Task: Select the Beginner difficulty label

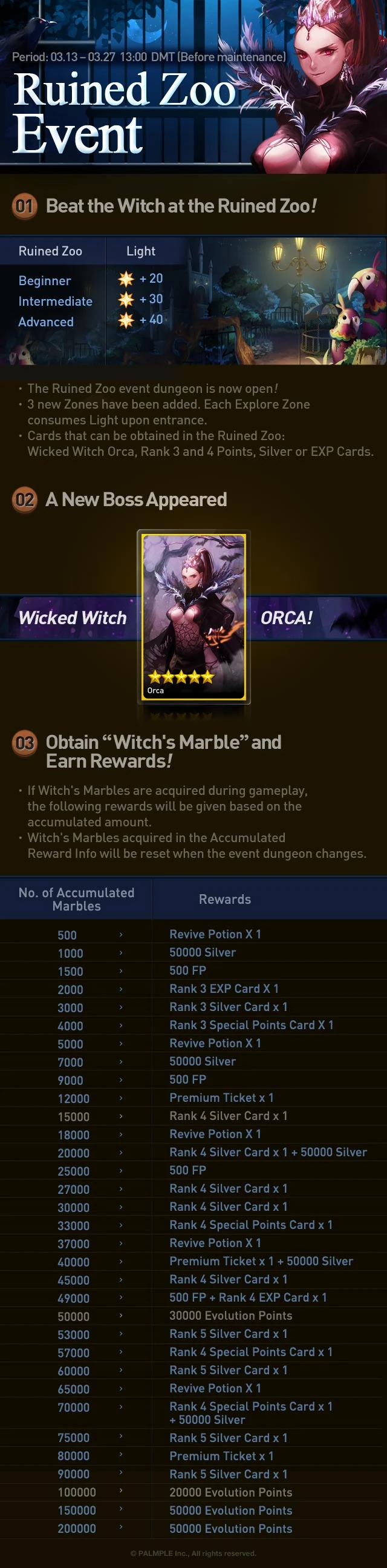Action: [45, 281]
